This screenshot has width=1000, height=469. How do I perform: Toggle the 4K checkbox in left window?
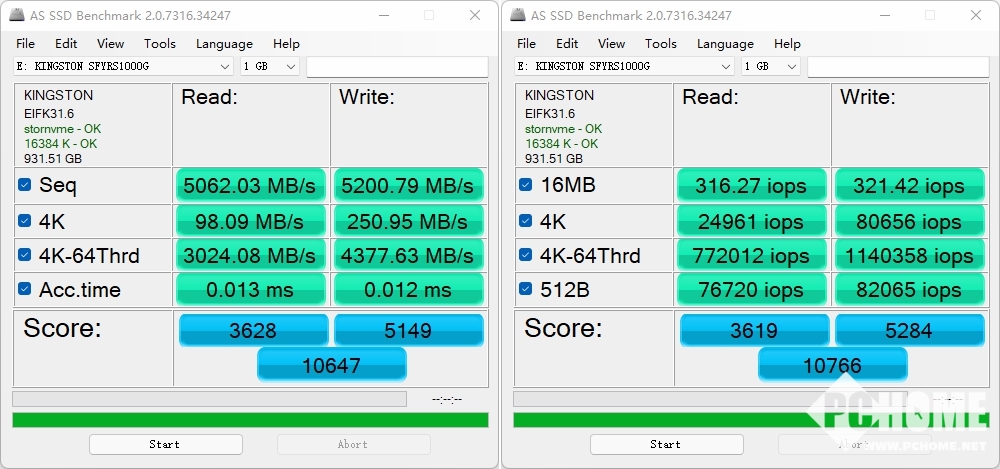click(24, 221)
